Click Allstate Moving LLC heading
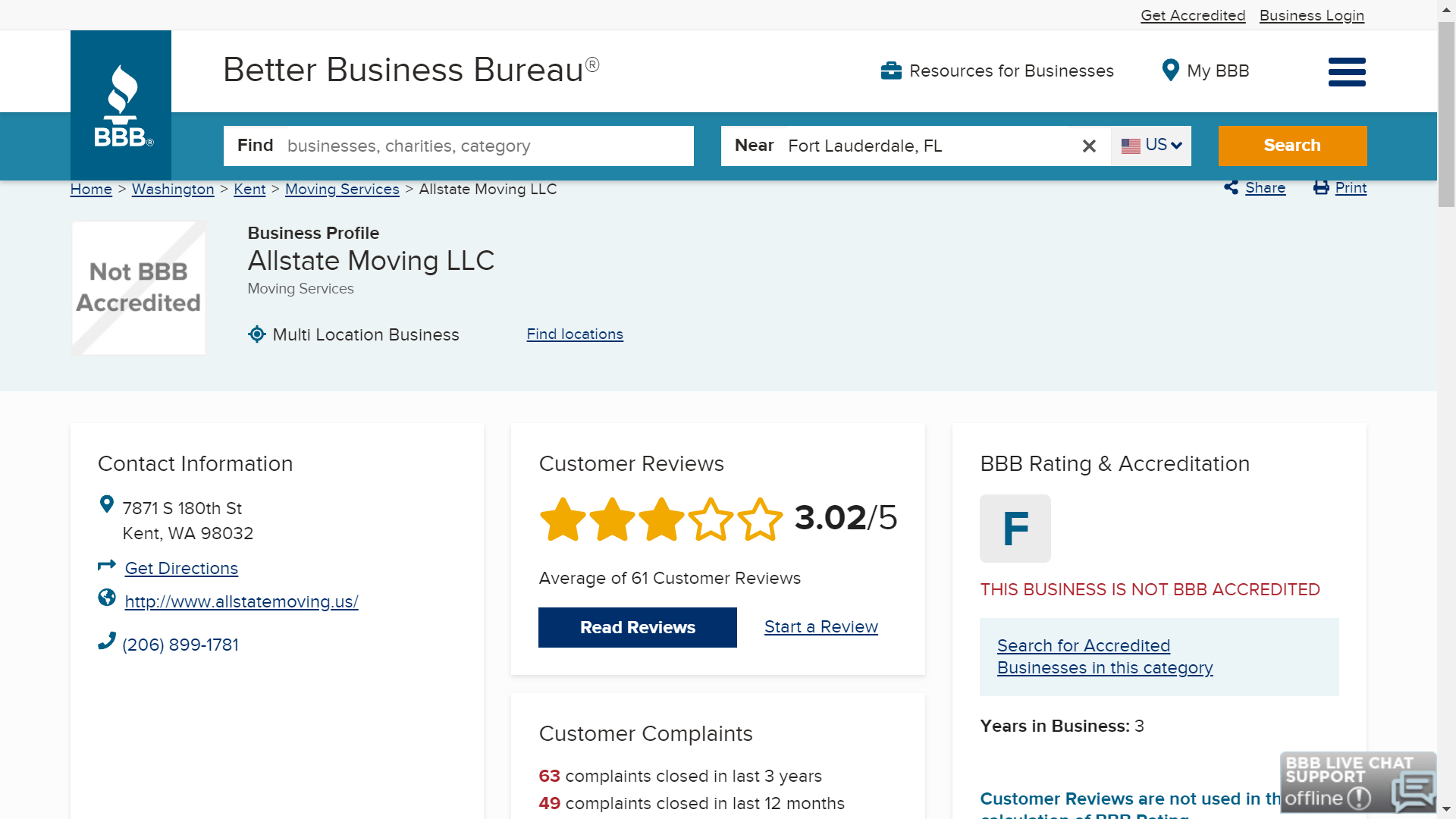 371,261
